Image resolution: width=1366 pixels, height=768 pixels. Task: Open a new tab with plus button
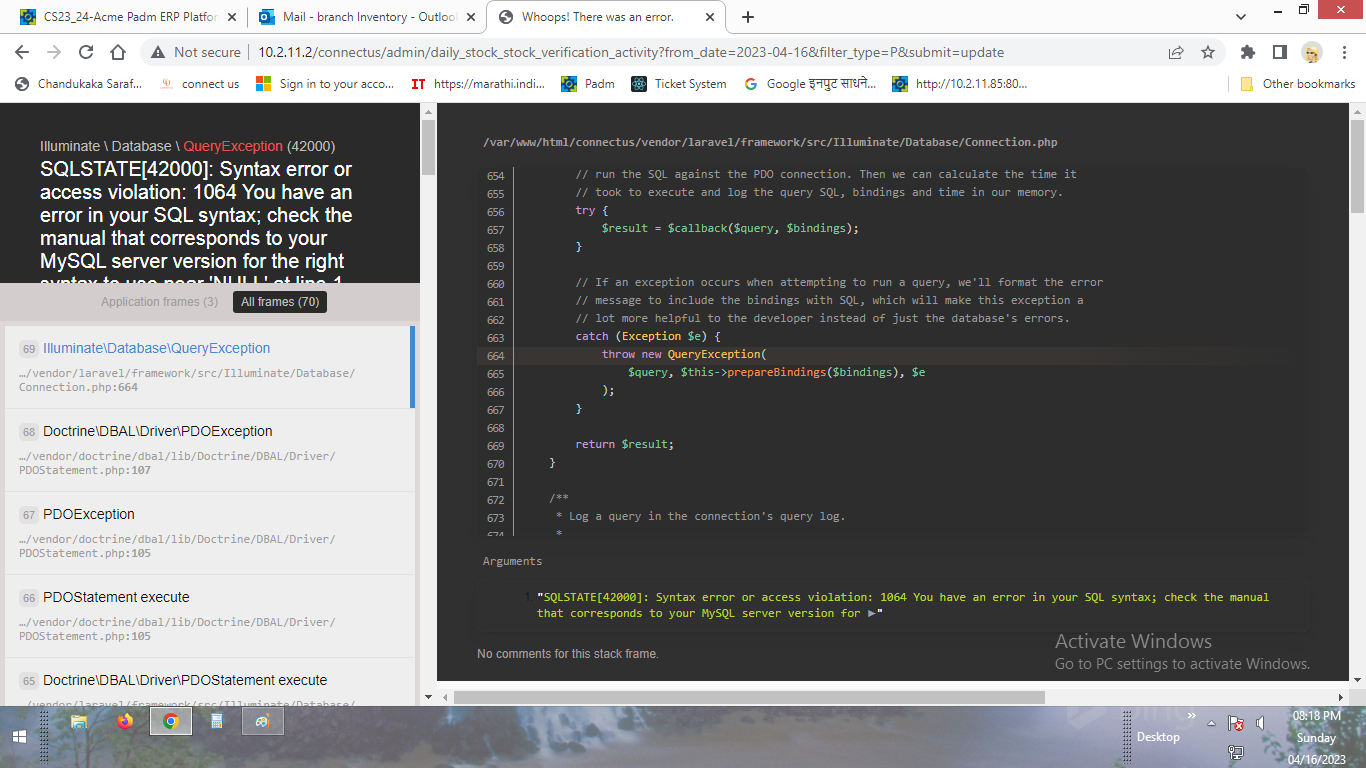tap(748, 17)
